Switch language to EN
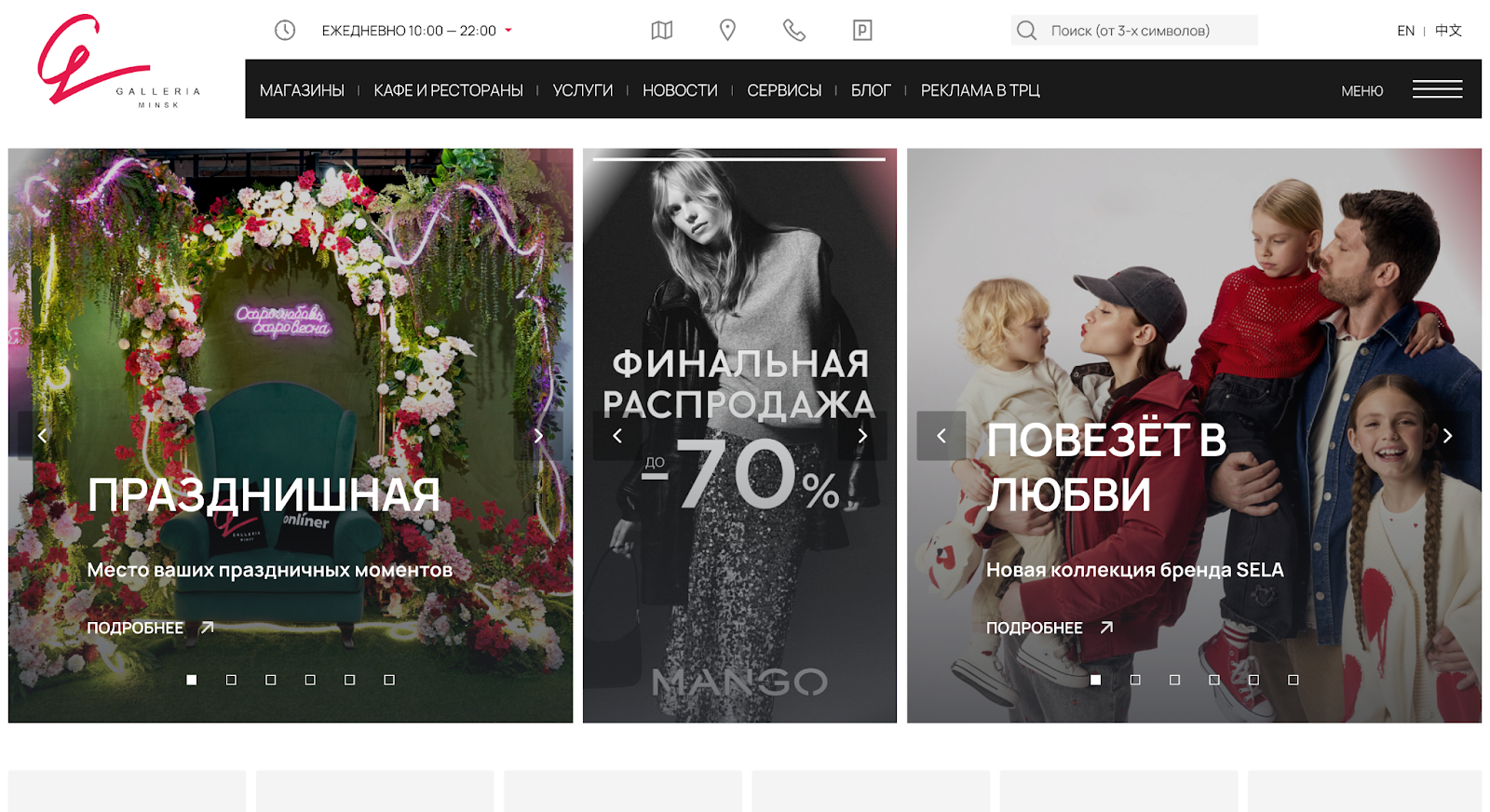1490x812 pixels. click(1405, 31)
